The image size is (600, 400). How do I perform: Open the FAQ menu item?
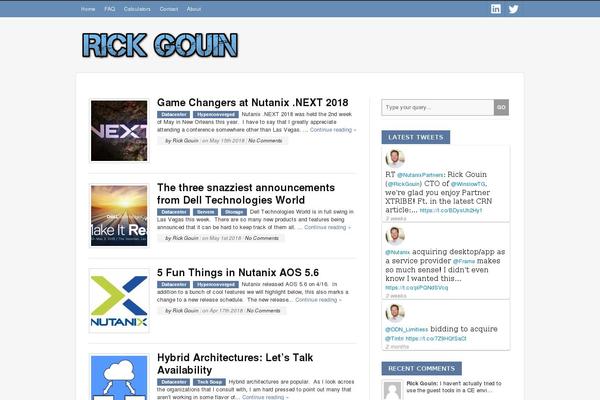point(109,9)
